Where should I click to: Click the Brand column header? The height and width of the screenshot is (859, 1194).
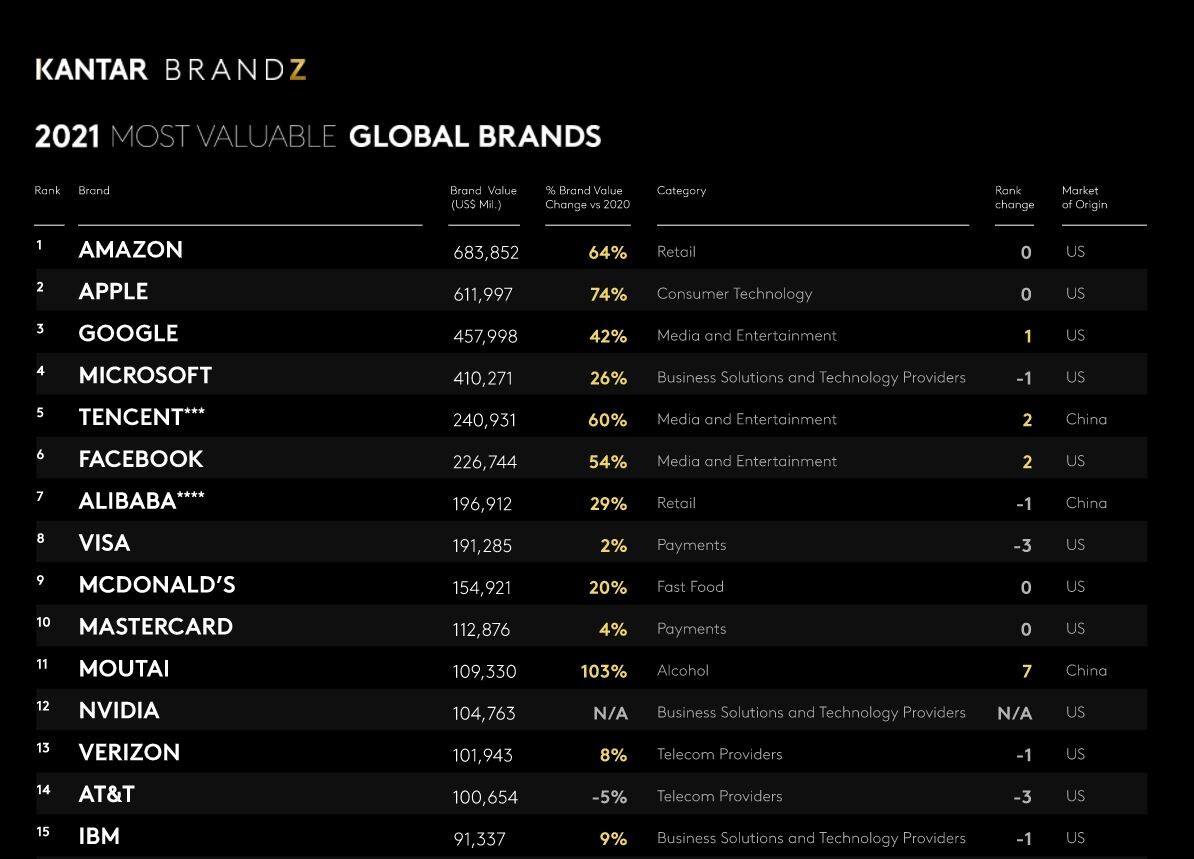tap(94, 191)
